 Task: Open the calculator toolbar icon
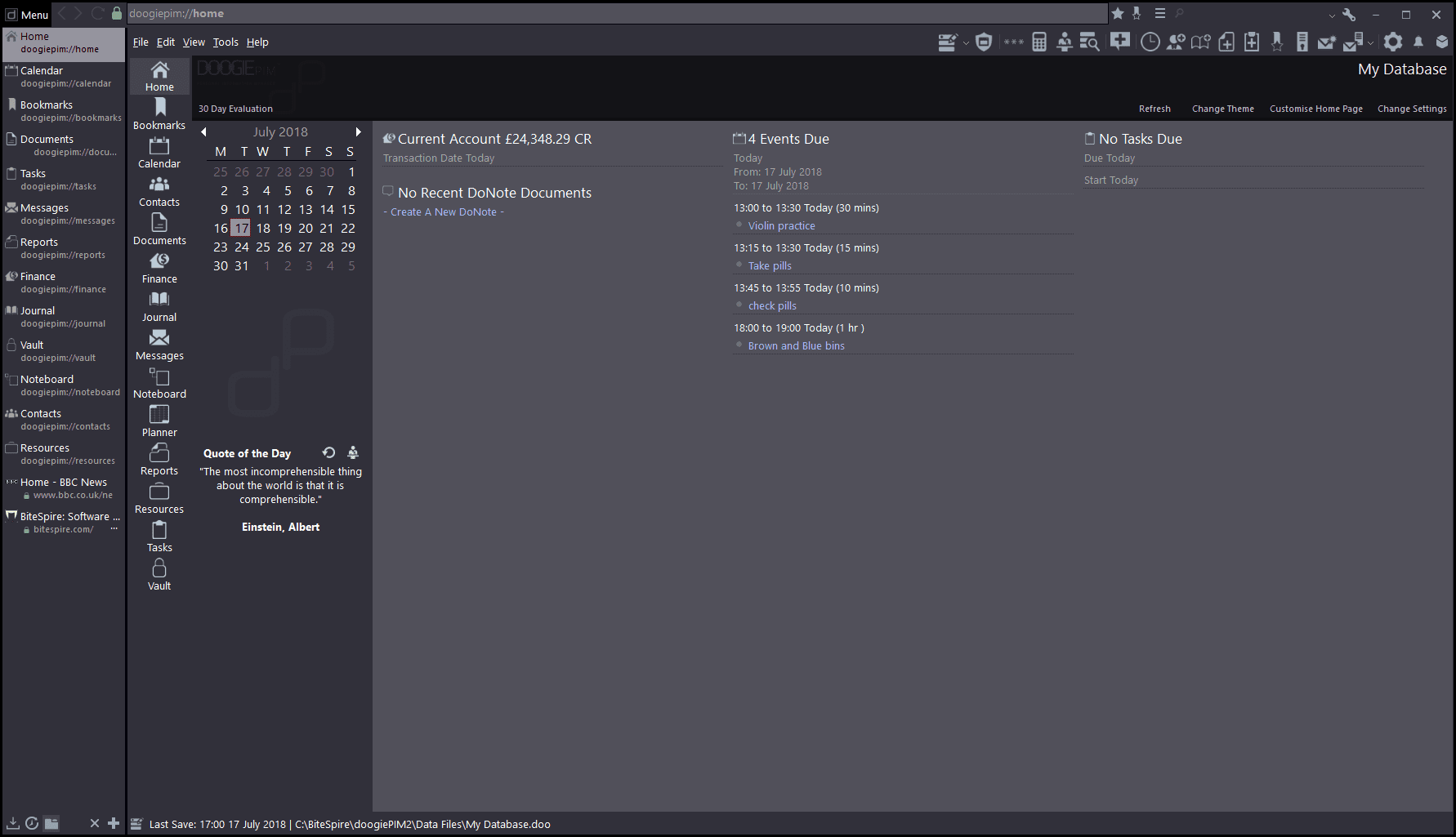coord(1038,42)
